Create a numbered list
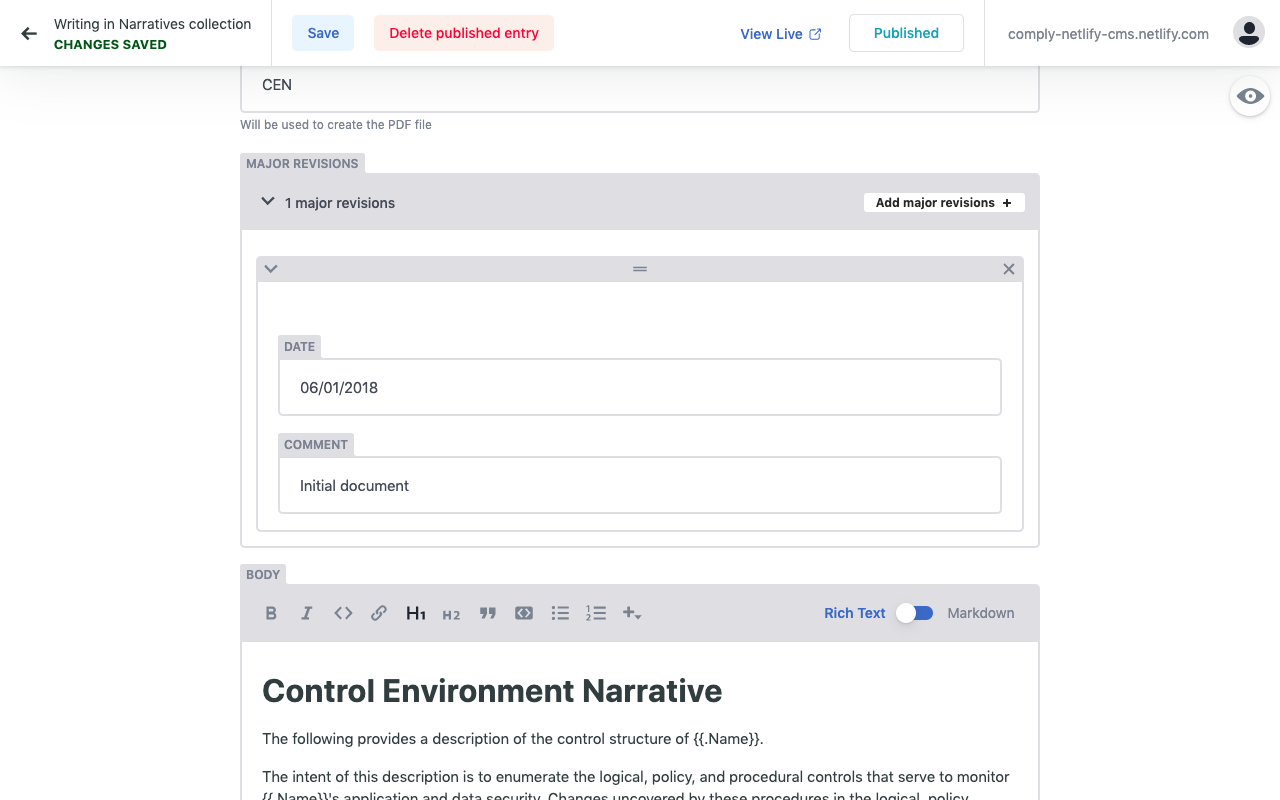The width and height of the screenshot is (1280, 800). (596, 613)
